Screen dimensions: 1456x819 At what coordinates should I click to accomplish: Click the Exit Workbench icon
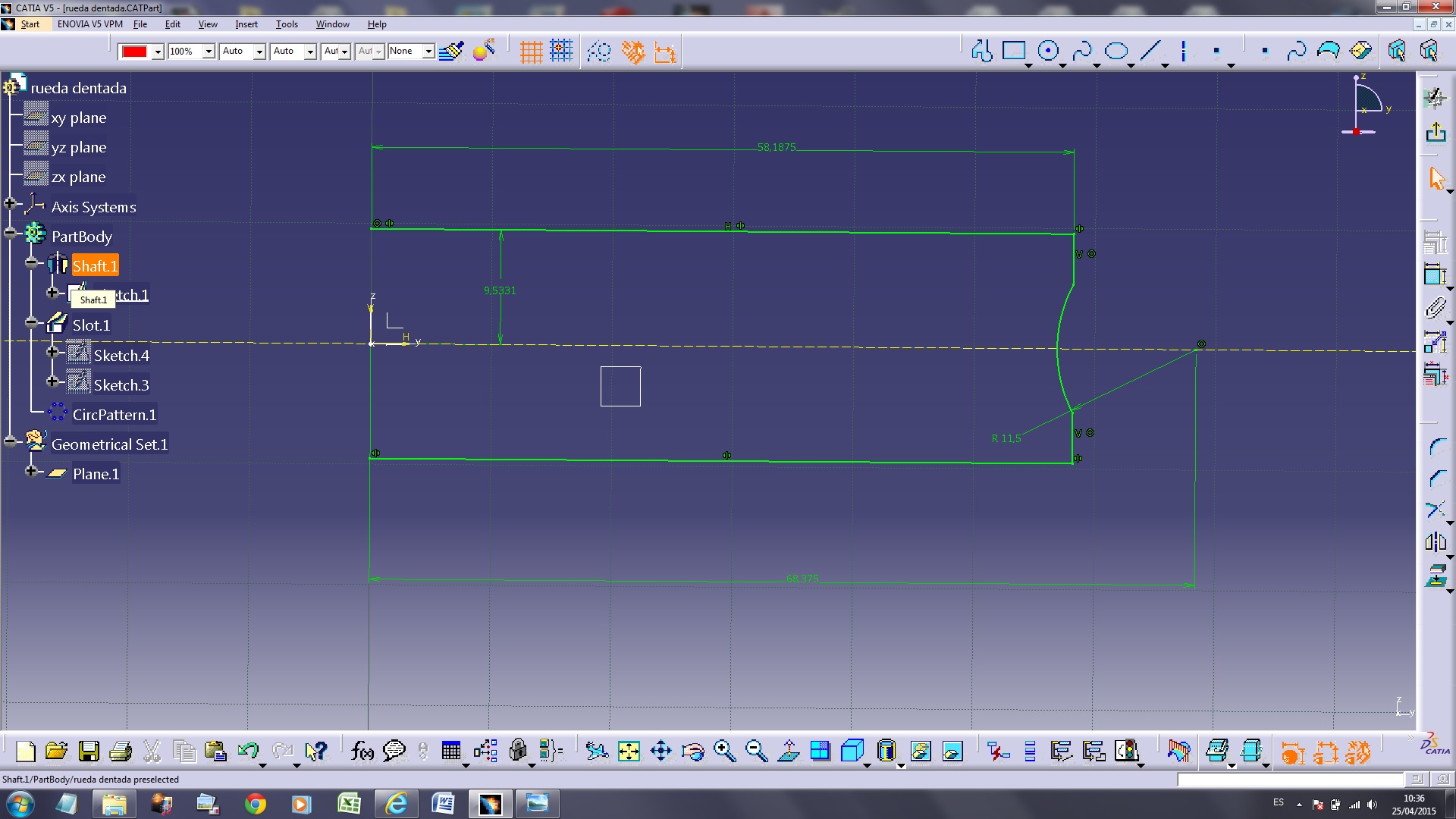(1436, 133)
